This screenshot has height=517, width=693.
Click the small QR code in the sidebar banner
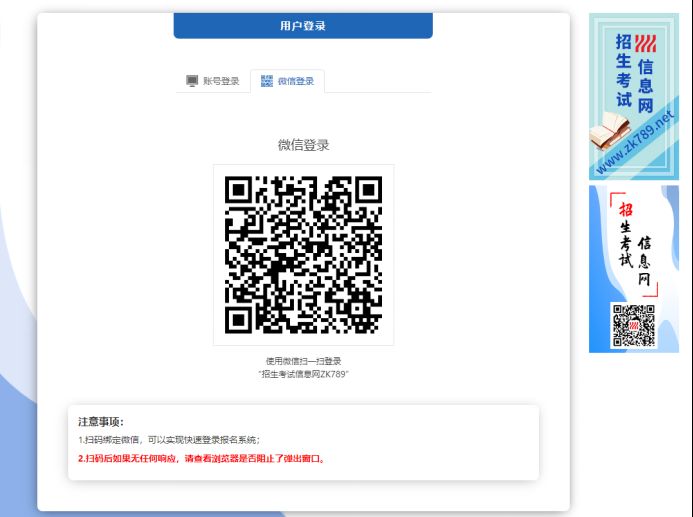(634, 325)
